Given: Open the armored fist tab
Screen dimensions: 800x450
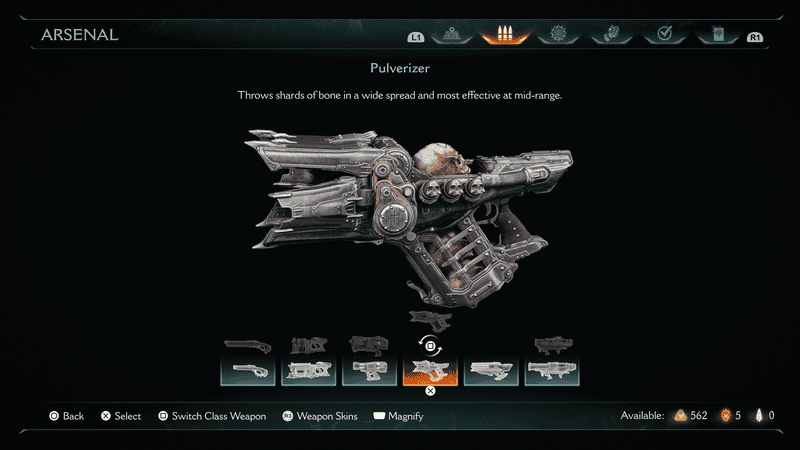Looking at the screenshot, I should click(611, 34).
